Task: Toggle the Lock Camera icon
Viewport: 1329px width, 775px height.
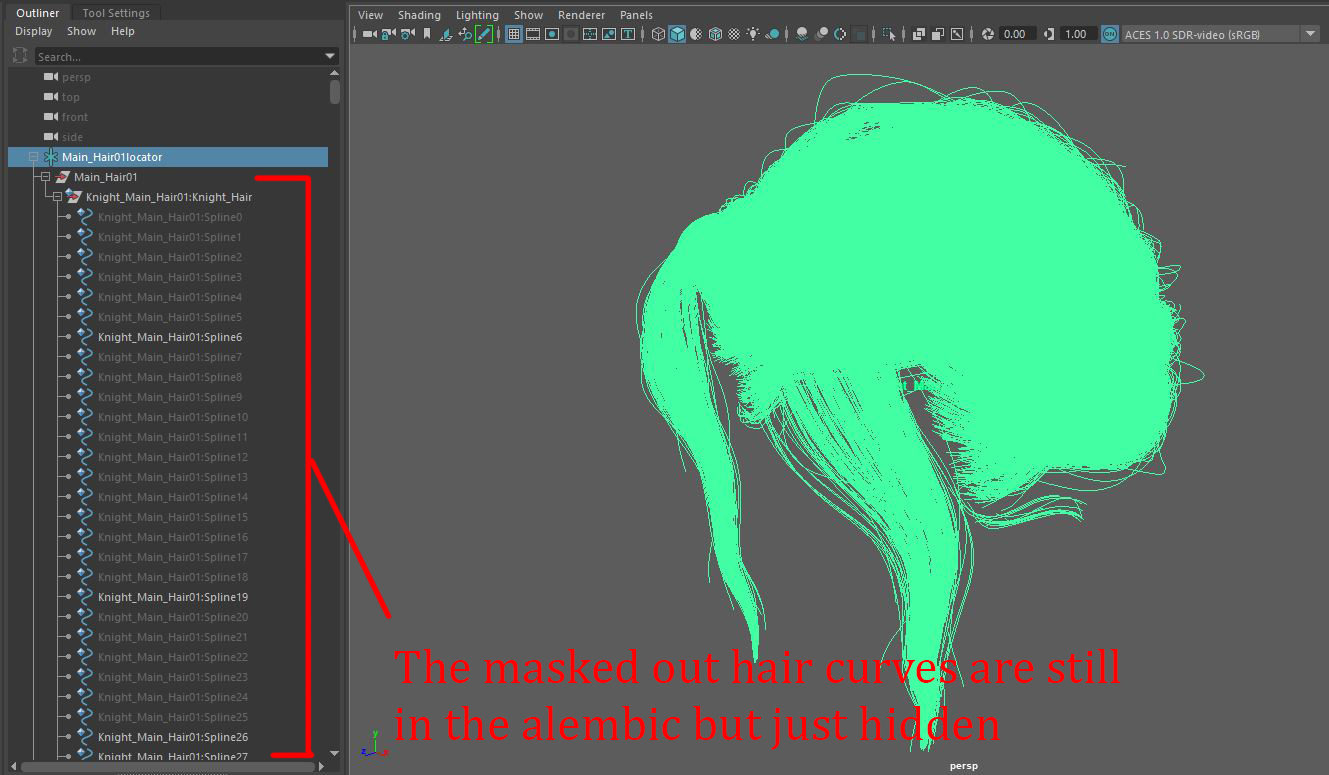Action: pyautogui.click(x=388, y=34)
